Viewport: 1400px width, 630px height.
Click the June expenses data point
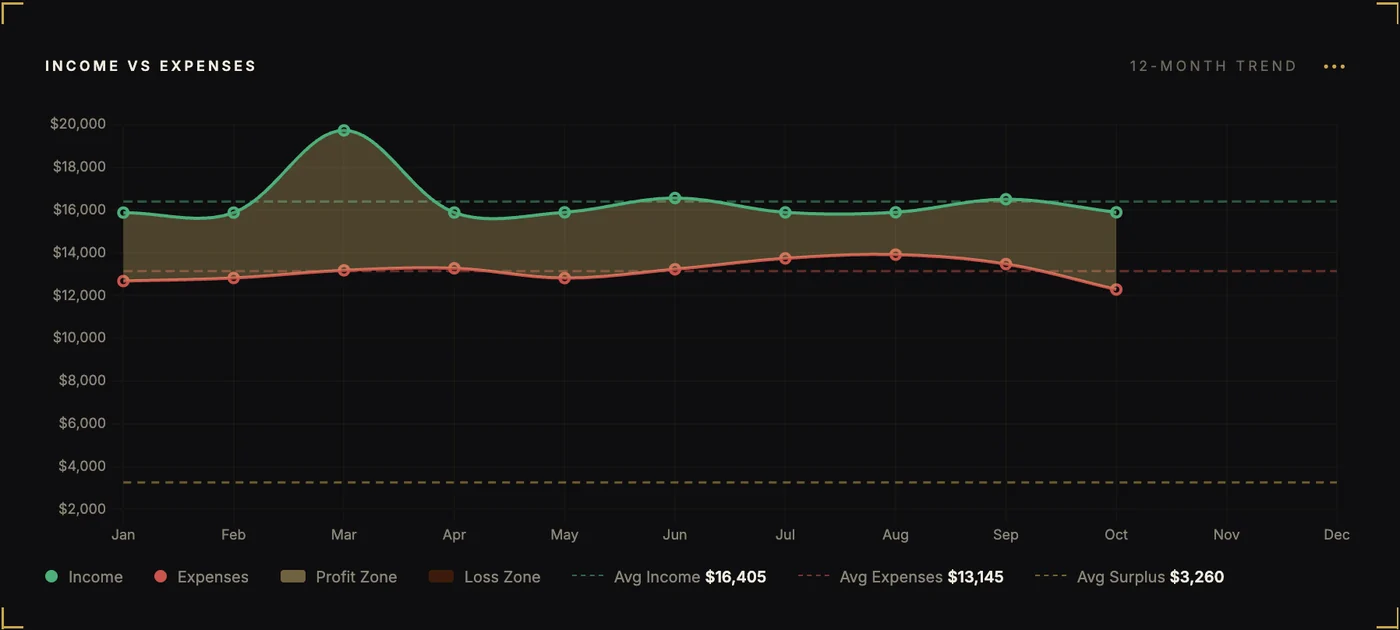(x=675, y=269)
